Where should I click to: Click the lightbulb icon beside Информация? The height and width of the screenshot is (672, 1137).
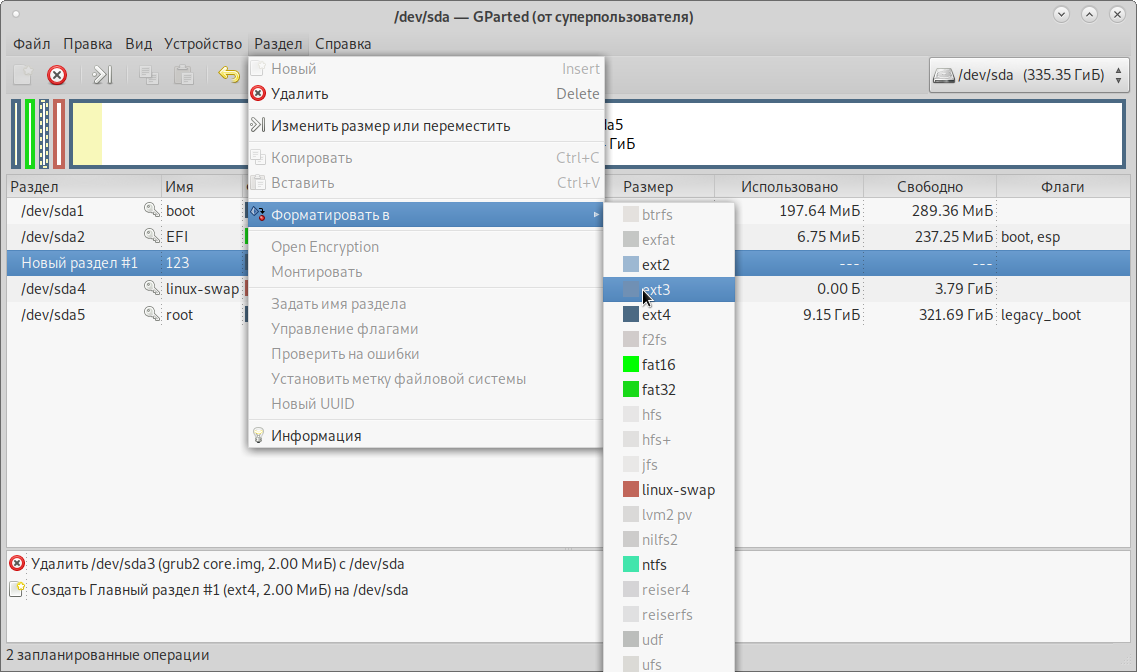[x=258, y=435]
